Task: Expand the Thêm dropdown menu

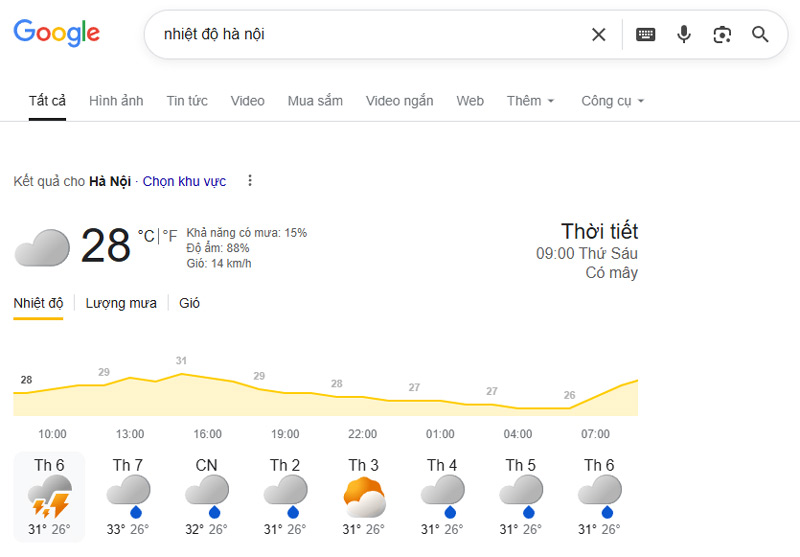Action: pyautogui.click(x=530, y=101)
